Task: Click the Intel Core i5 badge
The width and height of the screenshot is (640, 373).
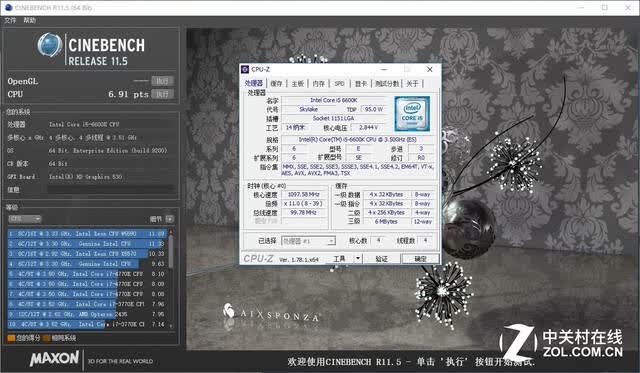Action: point(412,113)
